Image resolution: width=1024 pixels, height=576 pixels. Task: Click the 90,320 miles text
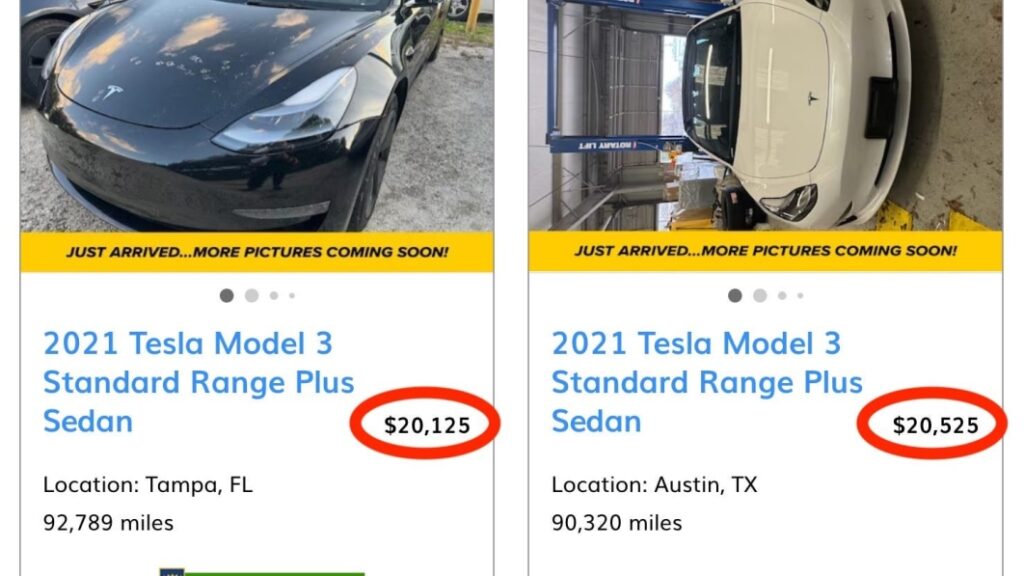617,523
